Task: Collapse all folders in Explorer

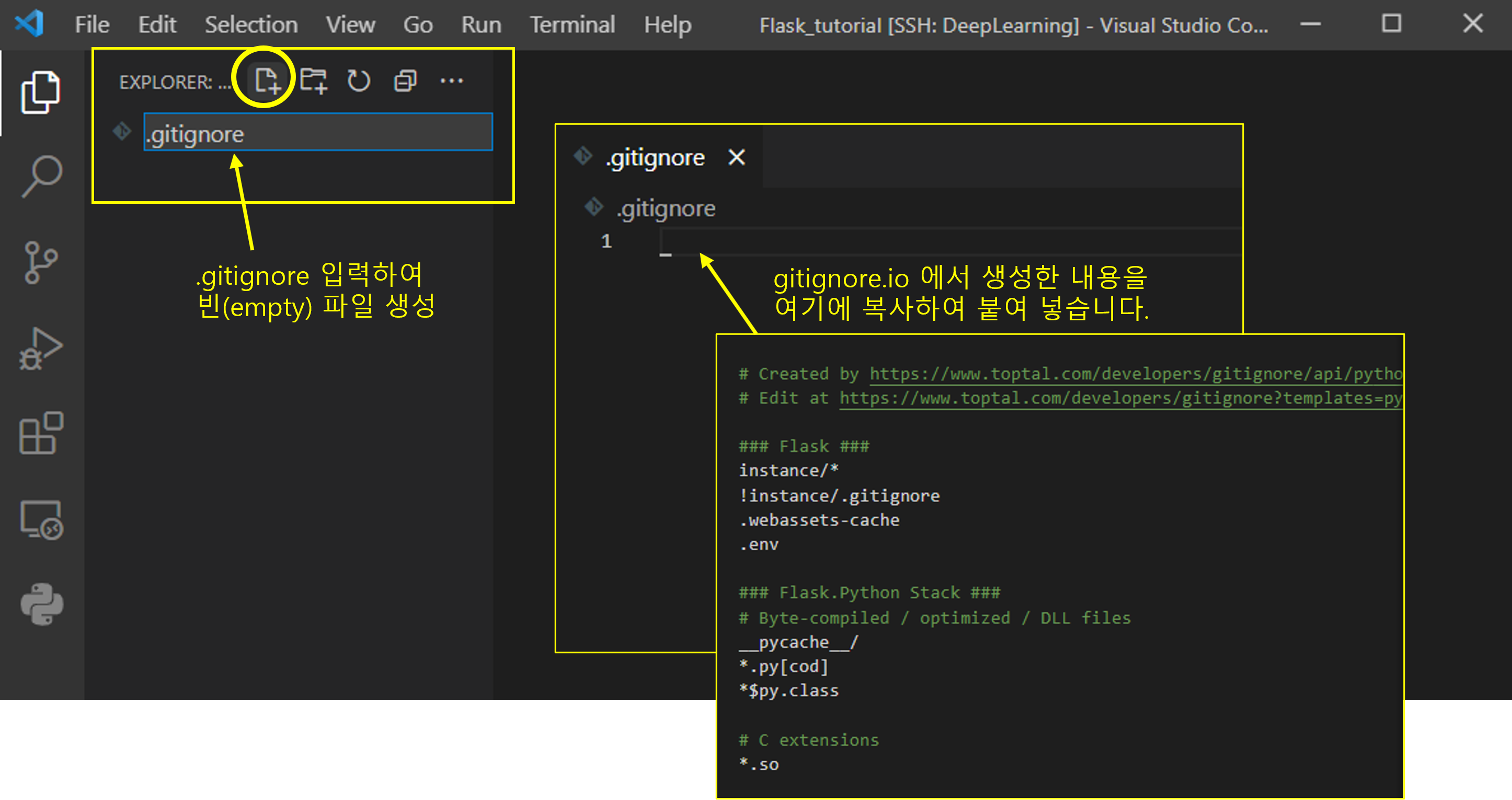Action: [405, 80]
